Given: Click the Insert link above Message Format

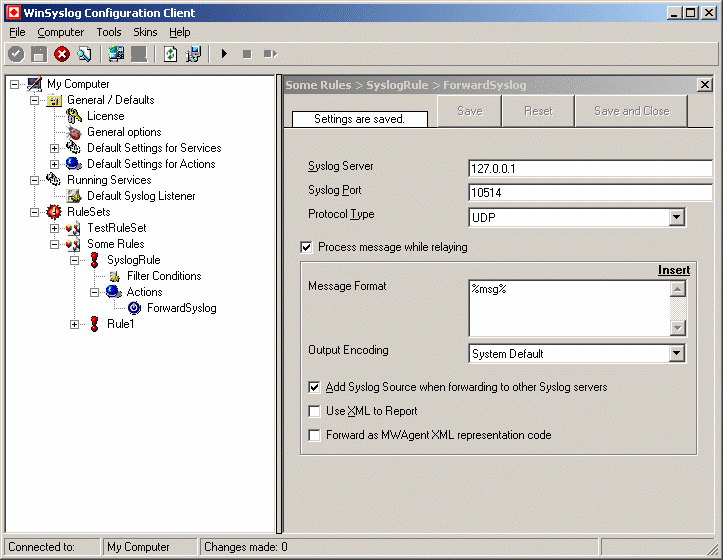Looking at the screenshot, I should [x=674, y=270].
